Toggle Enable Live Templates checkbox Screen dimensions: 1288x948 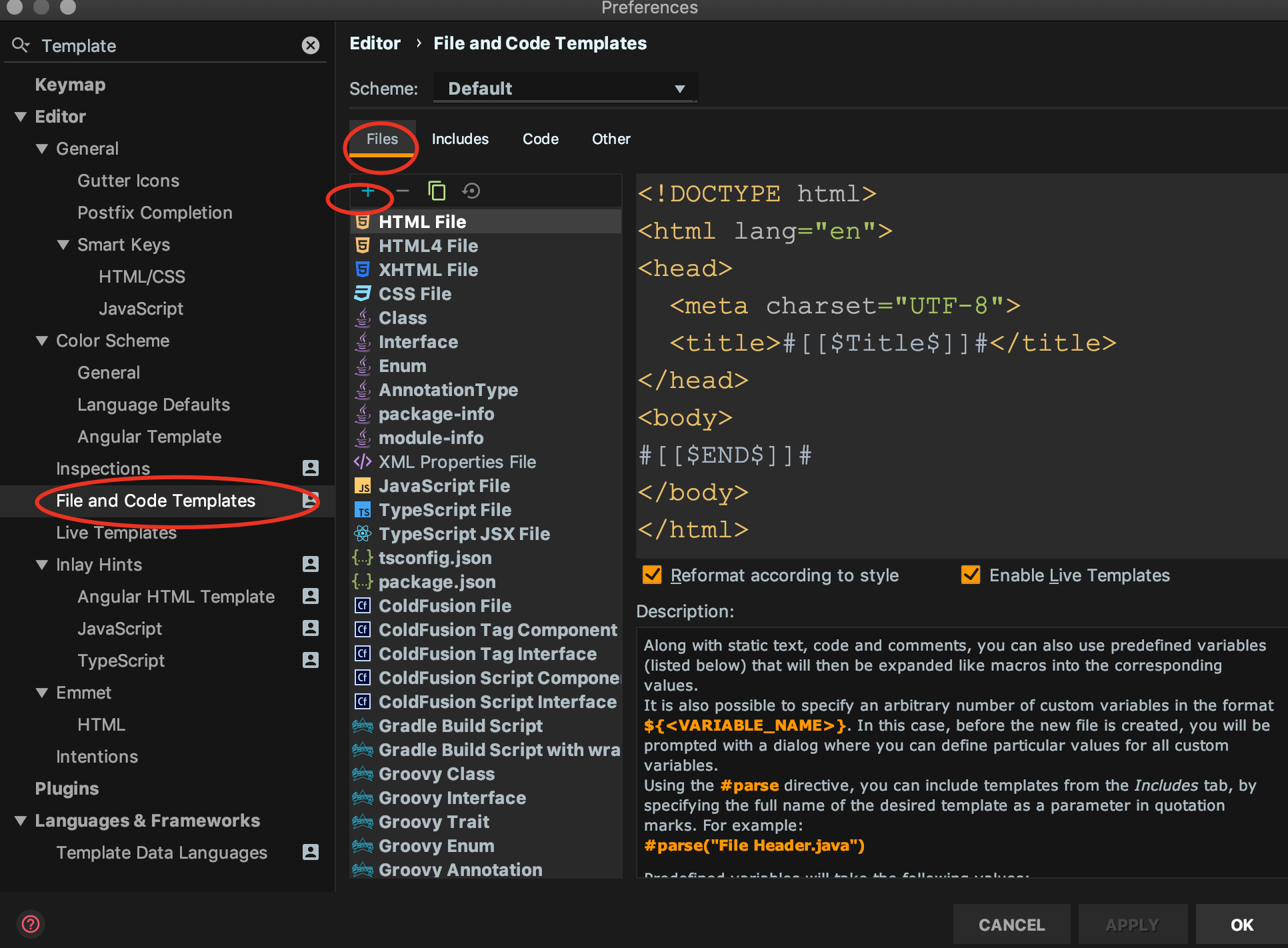tap(971, 575)
